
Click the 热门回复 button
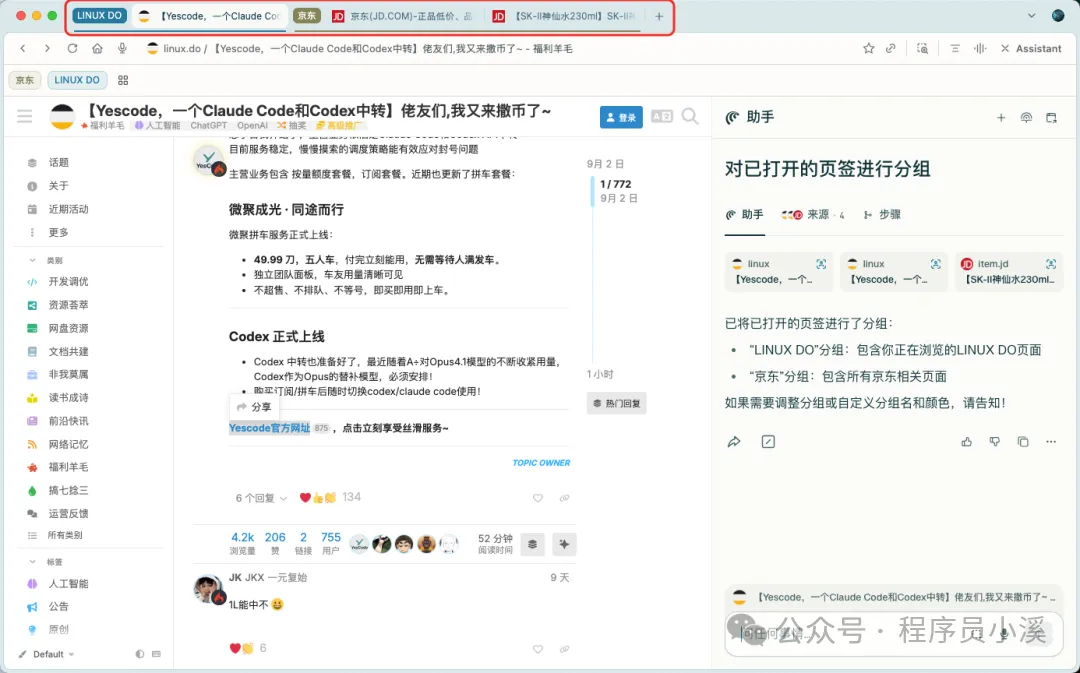[x=616, y=403]
